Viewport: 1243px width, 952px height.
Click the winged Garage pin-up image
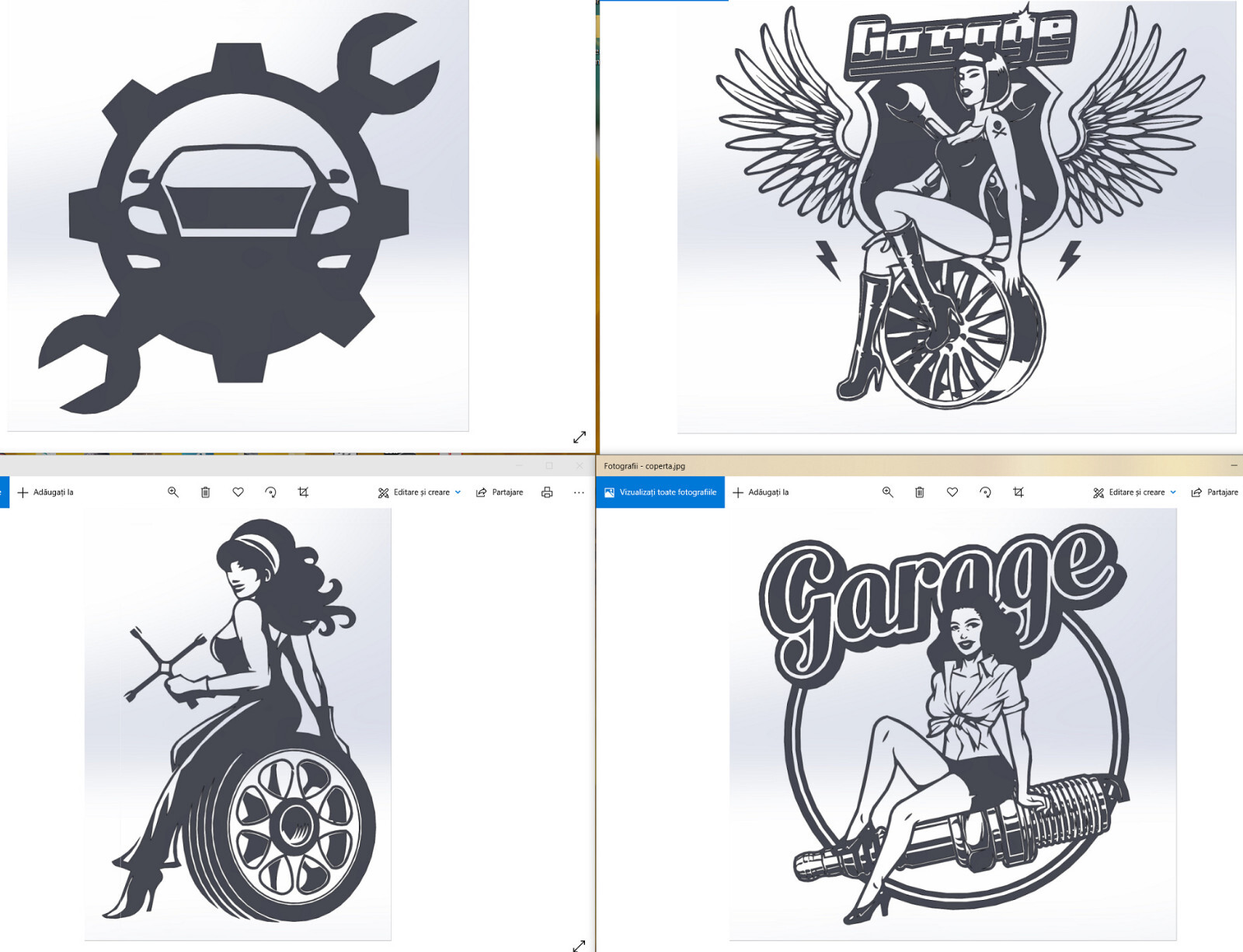pyautogui.click(x=956, y=216)
